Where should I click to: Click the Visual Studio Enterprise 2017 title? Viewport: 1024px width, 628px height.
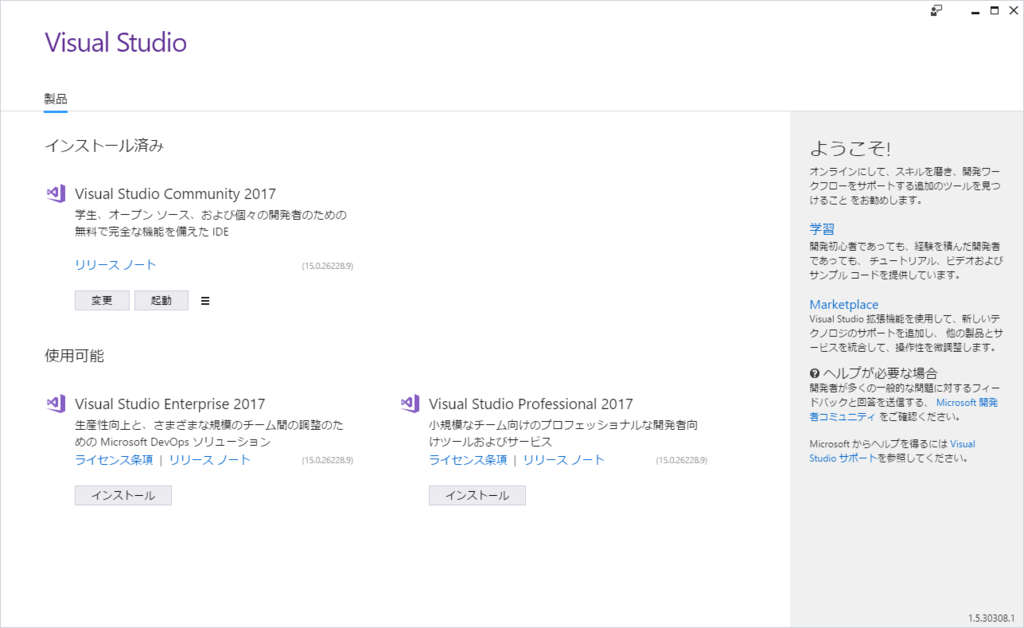tap(170, 404)
